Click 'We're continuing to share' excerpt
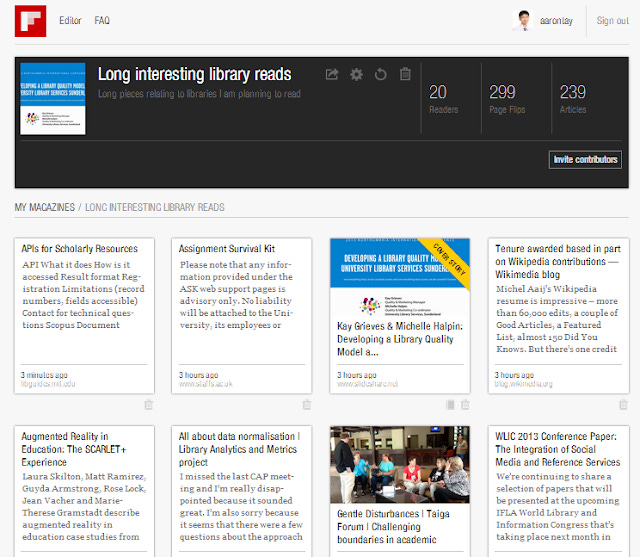The image size is (640, 557). click(x=558, y=506)
